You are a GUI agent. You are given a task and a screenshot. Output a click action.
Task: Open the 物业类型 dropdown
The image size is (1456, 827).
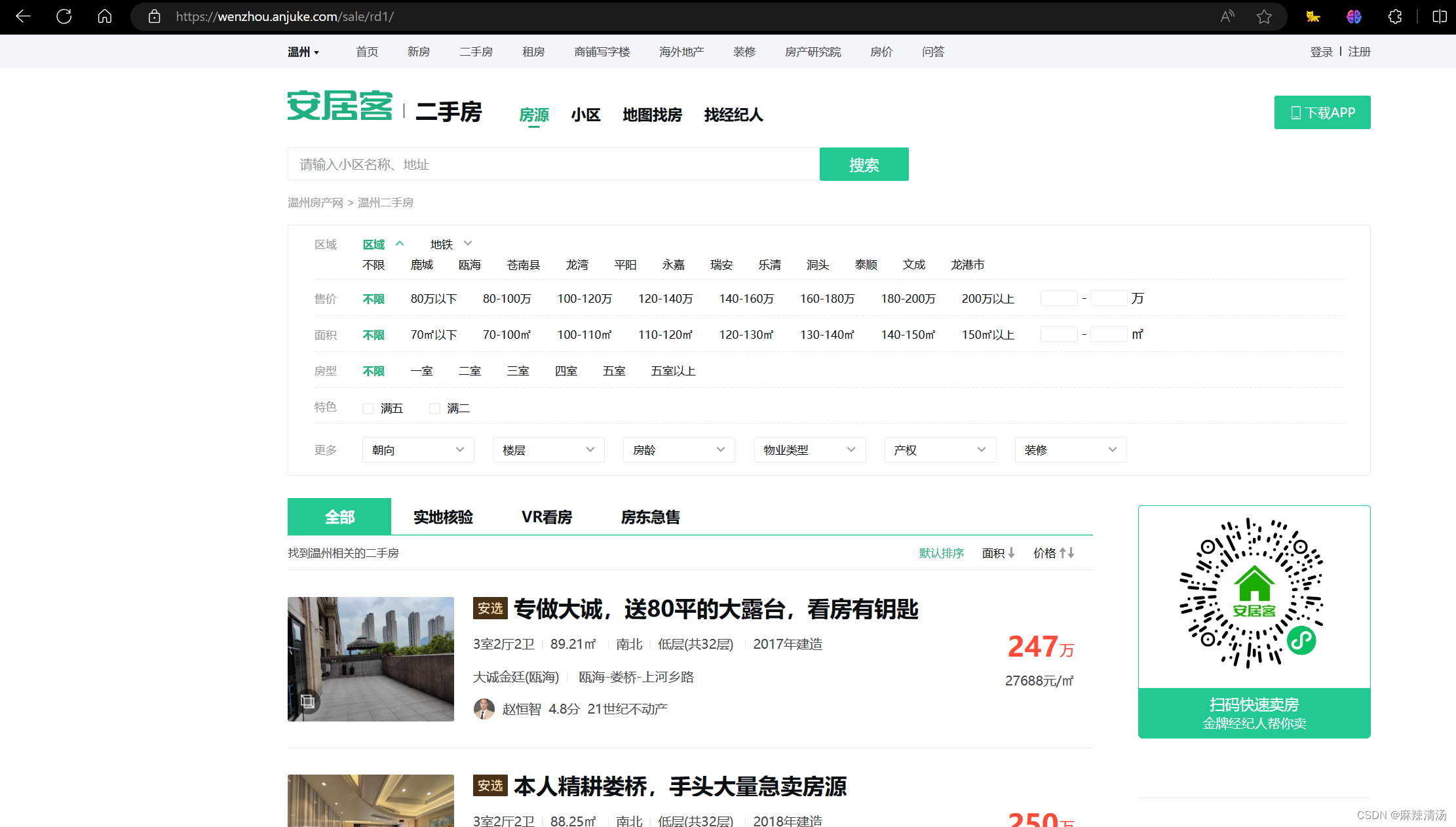[810, 450]
